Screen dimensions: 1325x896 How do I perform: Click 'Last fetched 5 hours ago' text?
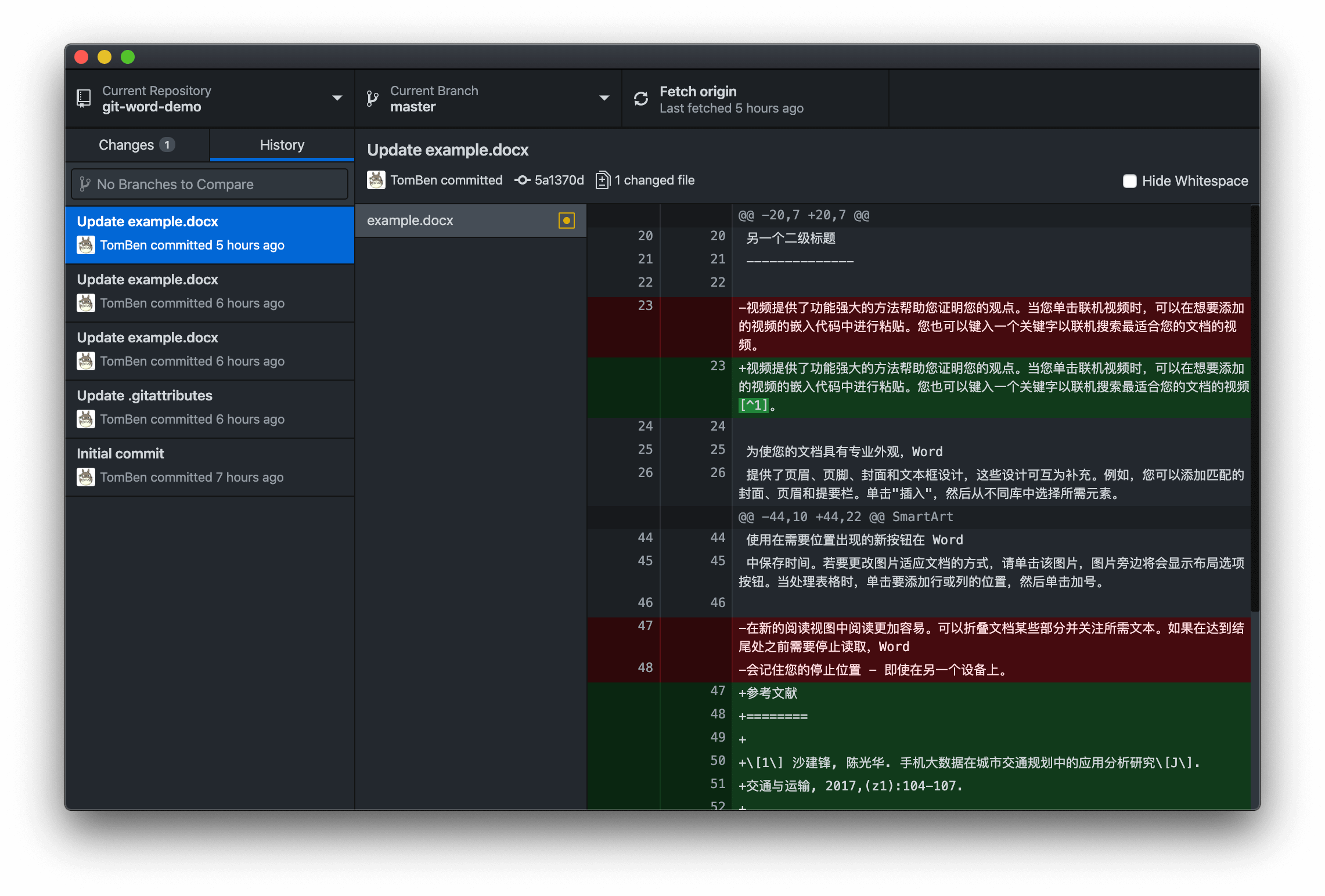click(732, 109)
